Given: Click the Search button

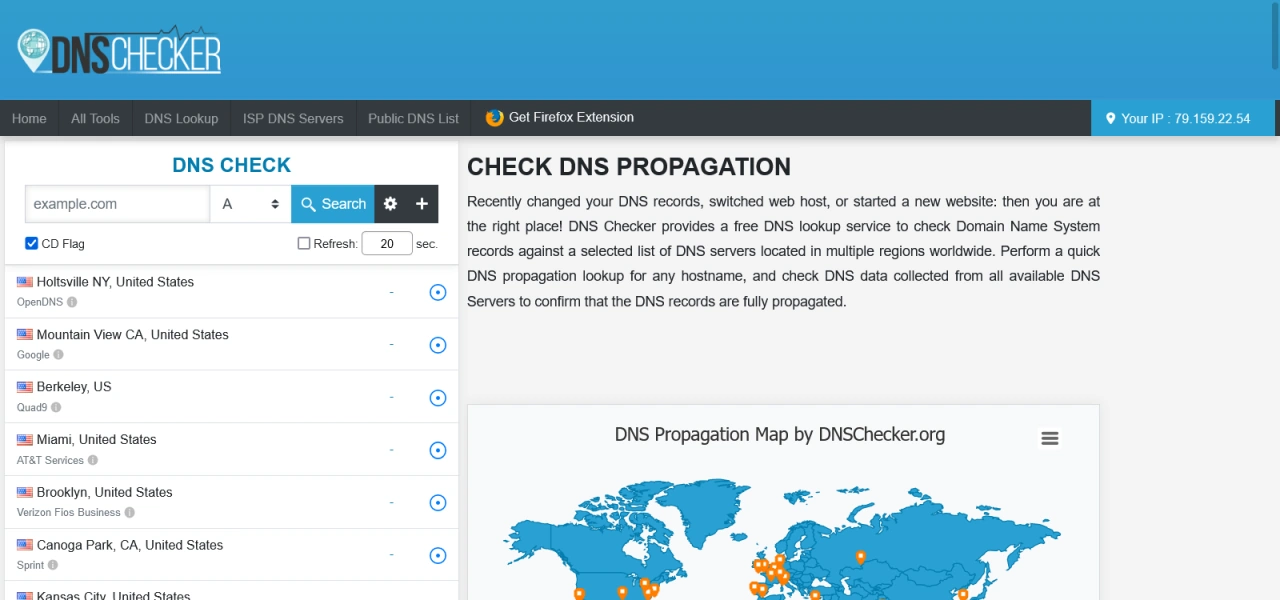Looking at the screenshot, I should coord(333,204).
